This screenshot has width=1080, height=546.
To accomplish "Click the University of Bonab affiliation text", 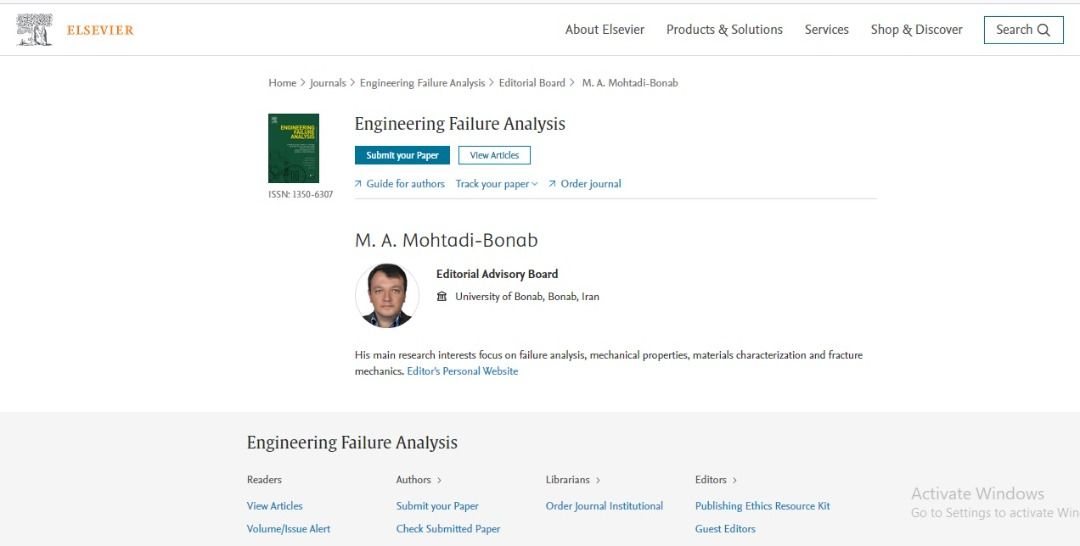I will (x=527, y=296).
